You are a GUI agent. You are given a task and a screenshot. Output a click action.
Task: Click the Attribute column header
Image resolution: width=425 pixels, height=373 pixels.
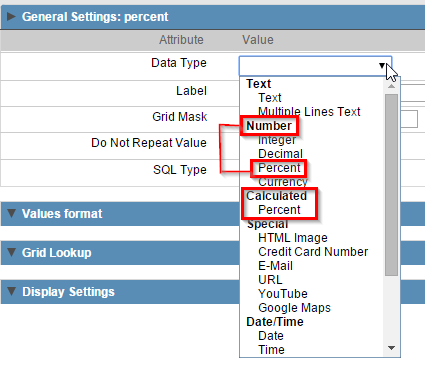tap(181, 40)
